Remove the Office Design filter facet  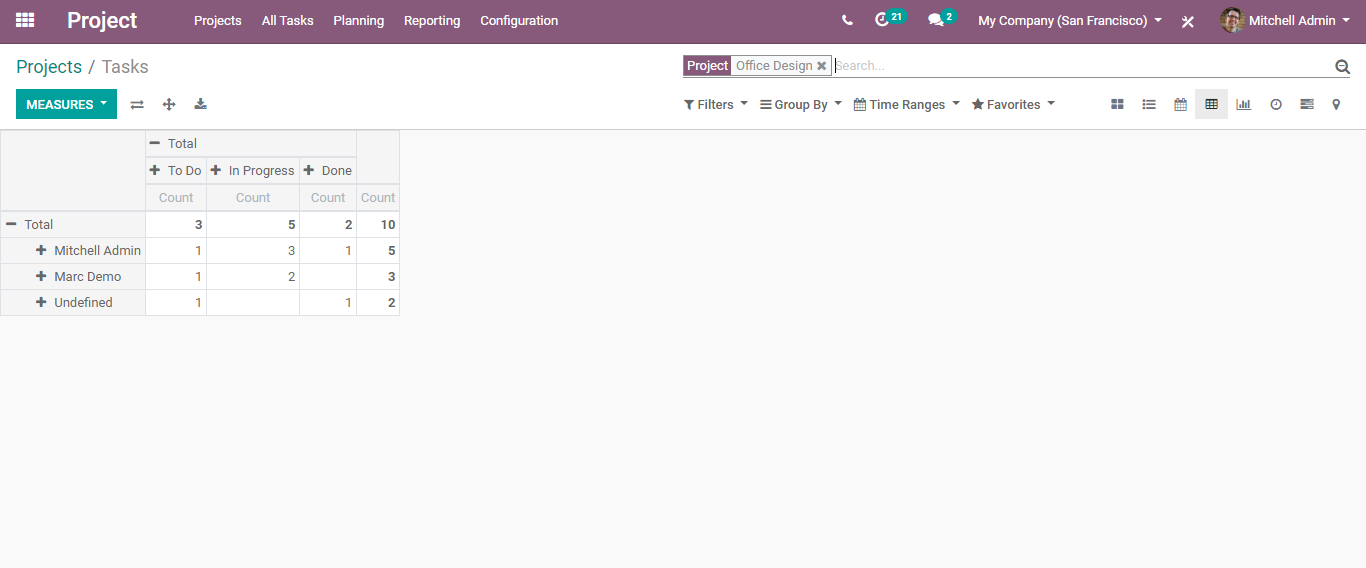(x=822, y=66)
